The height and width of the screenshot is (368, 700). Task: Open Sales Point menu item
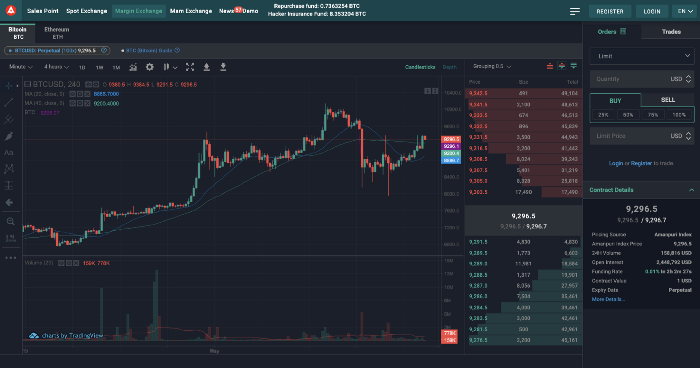point(42,11)
